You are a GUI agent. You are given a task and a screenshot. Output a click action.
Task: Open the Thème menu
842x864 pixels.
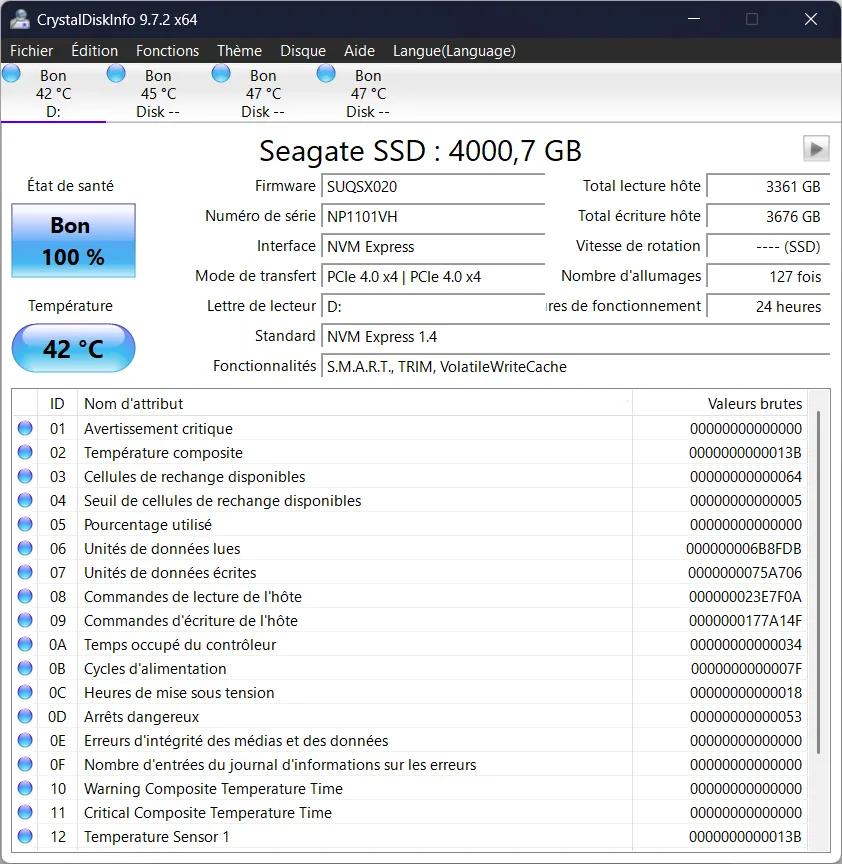[239, 51]
